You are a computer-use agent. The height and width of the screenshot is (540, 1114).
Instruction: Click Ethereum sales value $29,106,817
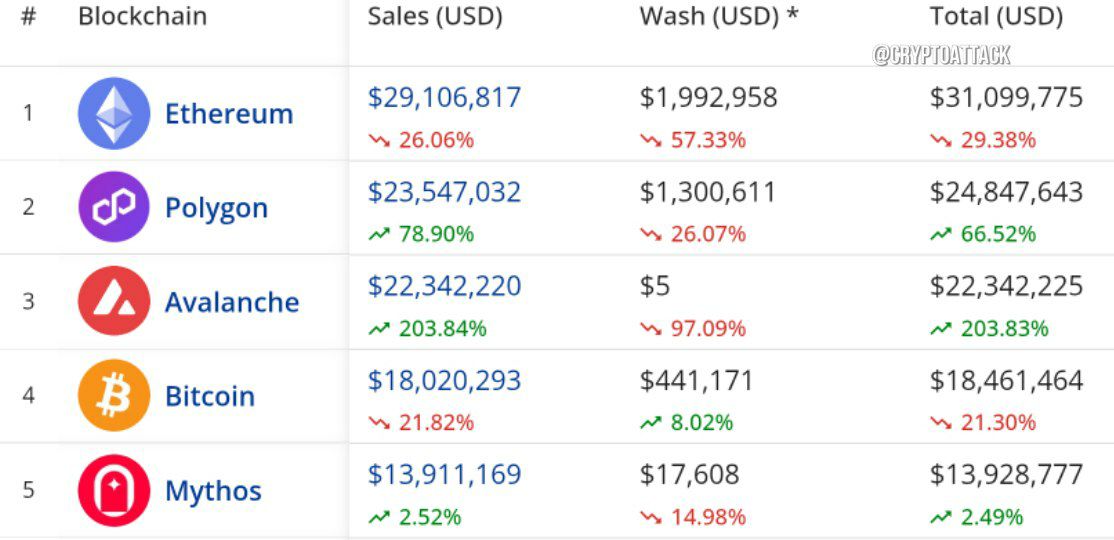pos(444,98)
